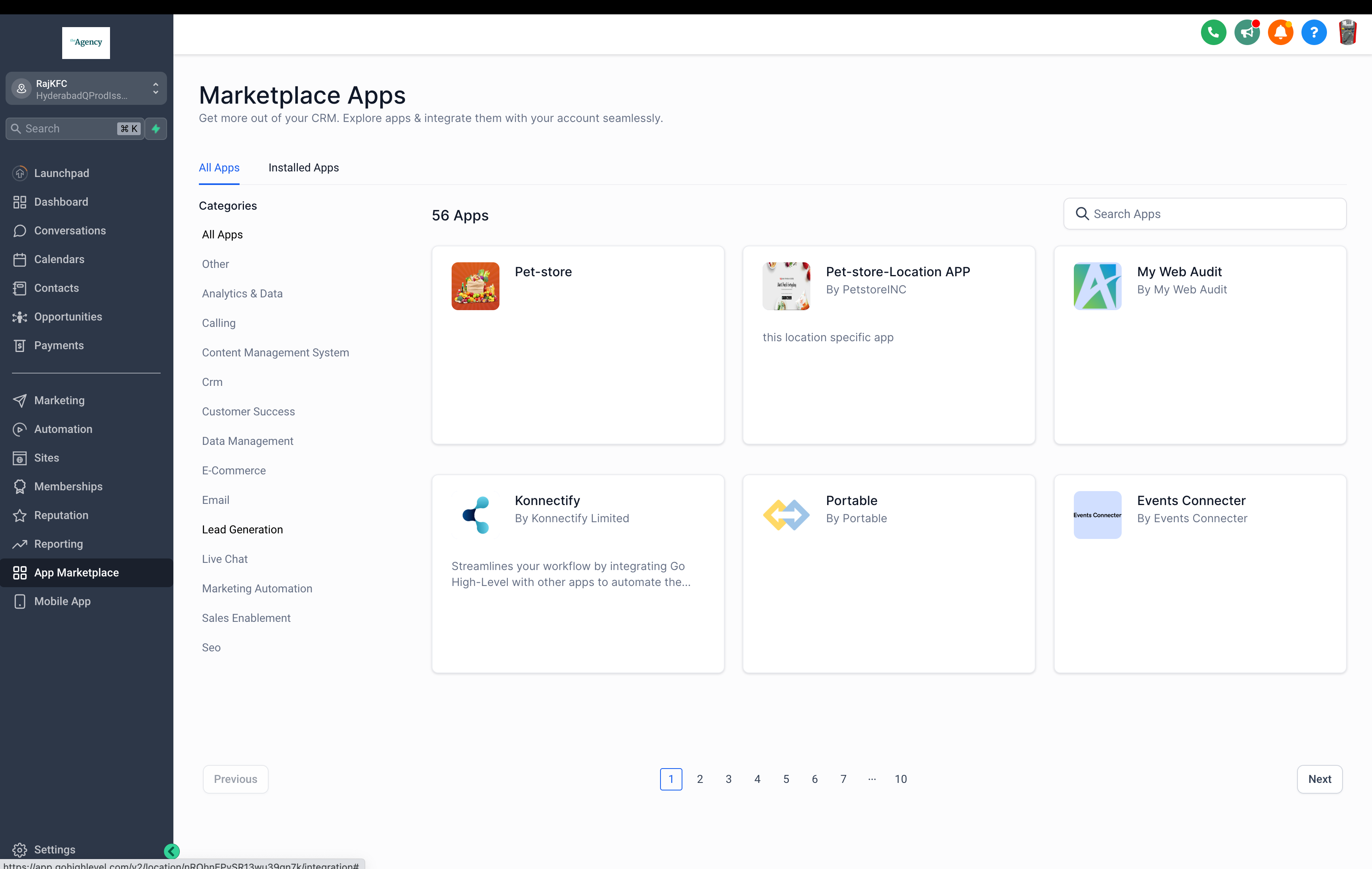Click the 'By Konnectify Limited' text
Viewport: 1372px width, 869px height.
(x=572, y=519)
